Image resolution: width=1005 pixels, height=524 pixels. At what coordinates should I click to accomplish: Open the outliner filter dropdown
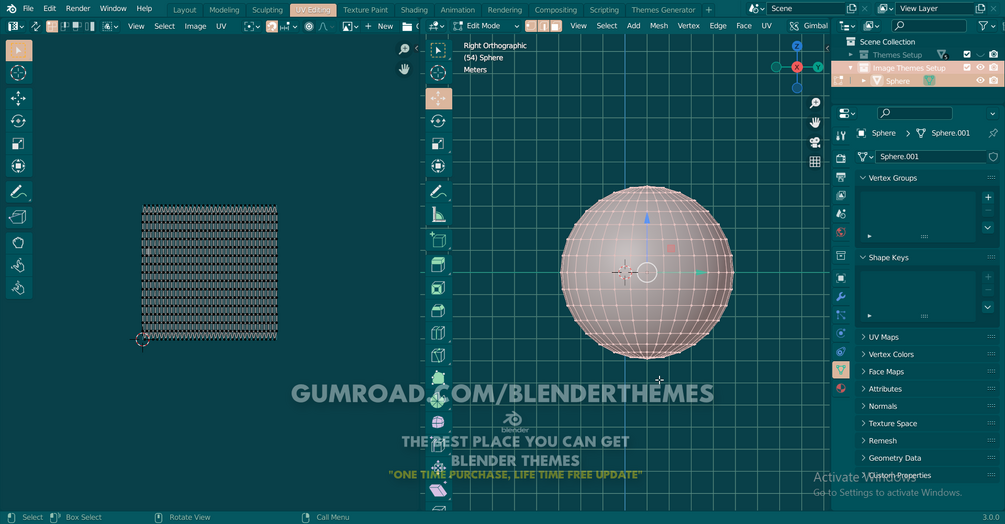coord(986,26)
